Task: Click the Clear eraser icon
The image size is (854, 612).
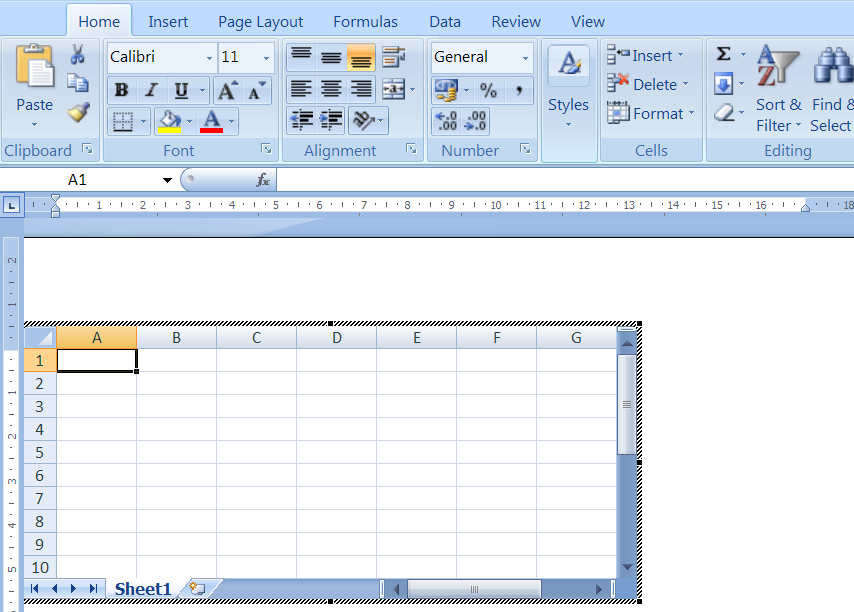Action: click(x=723, y=113)
